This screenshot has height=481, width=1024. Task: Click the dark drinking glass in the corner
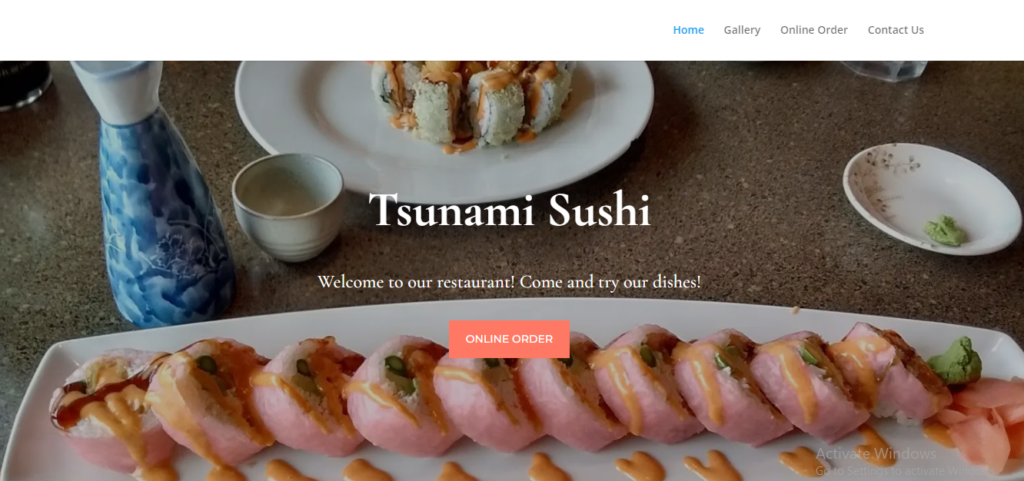(25, 84)
